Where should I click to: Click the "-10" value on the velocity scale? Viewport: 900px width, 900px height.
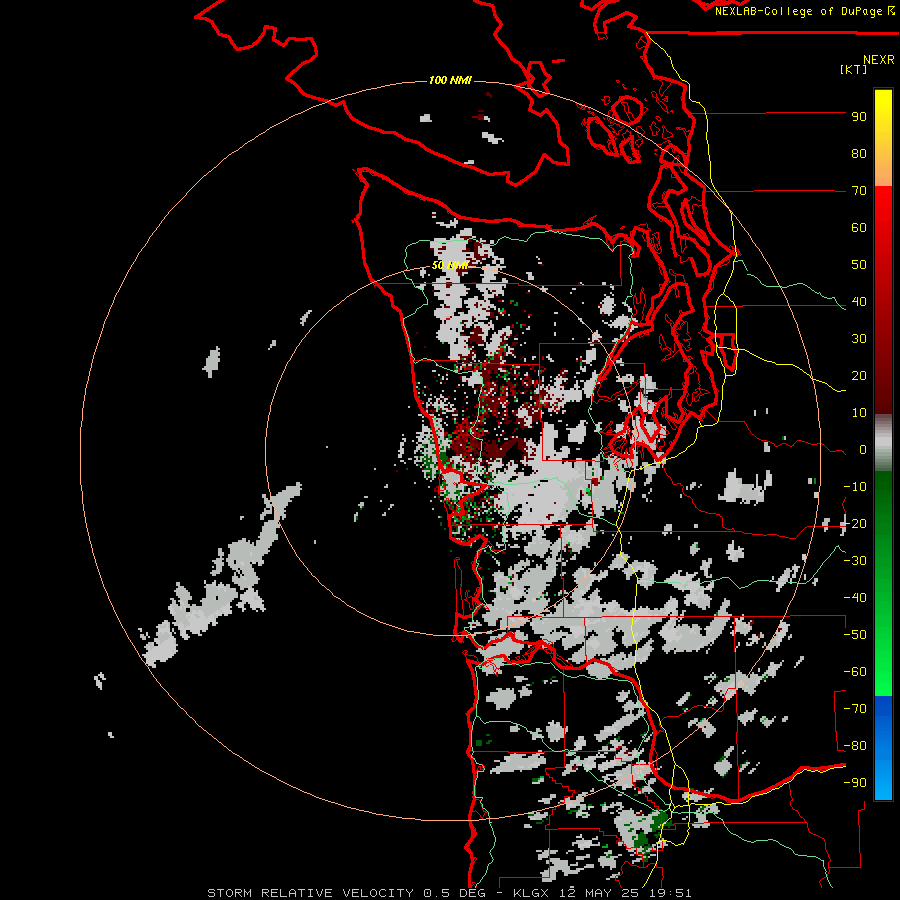(x=855, y=487)
